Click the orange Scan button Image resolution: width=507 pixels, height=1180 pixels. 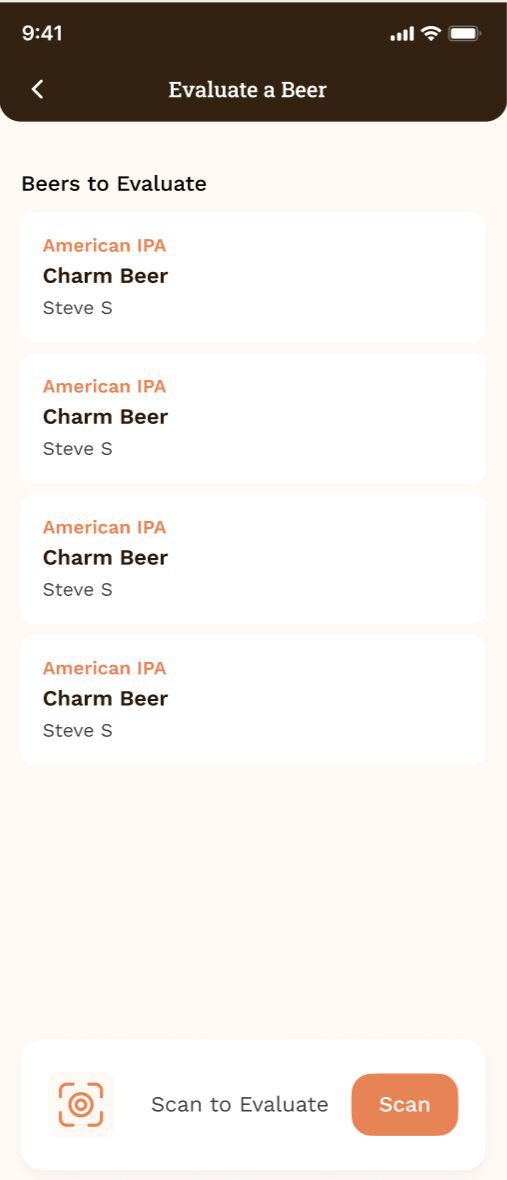(405, 1104)
